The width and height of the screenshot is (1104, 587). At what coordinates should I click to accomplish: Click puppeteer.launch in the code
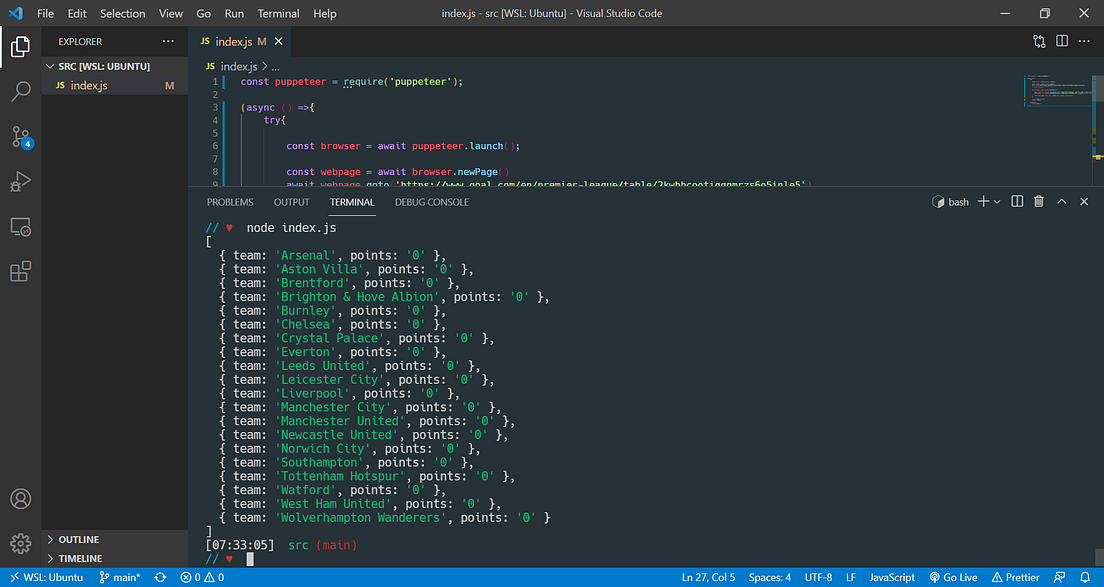(457, 146)
